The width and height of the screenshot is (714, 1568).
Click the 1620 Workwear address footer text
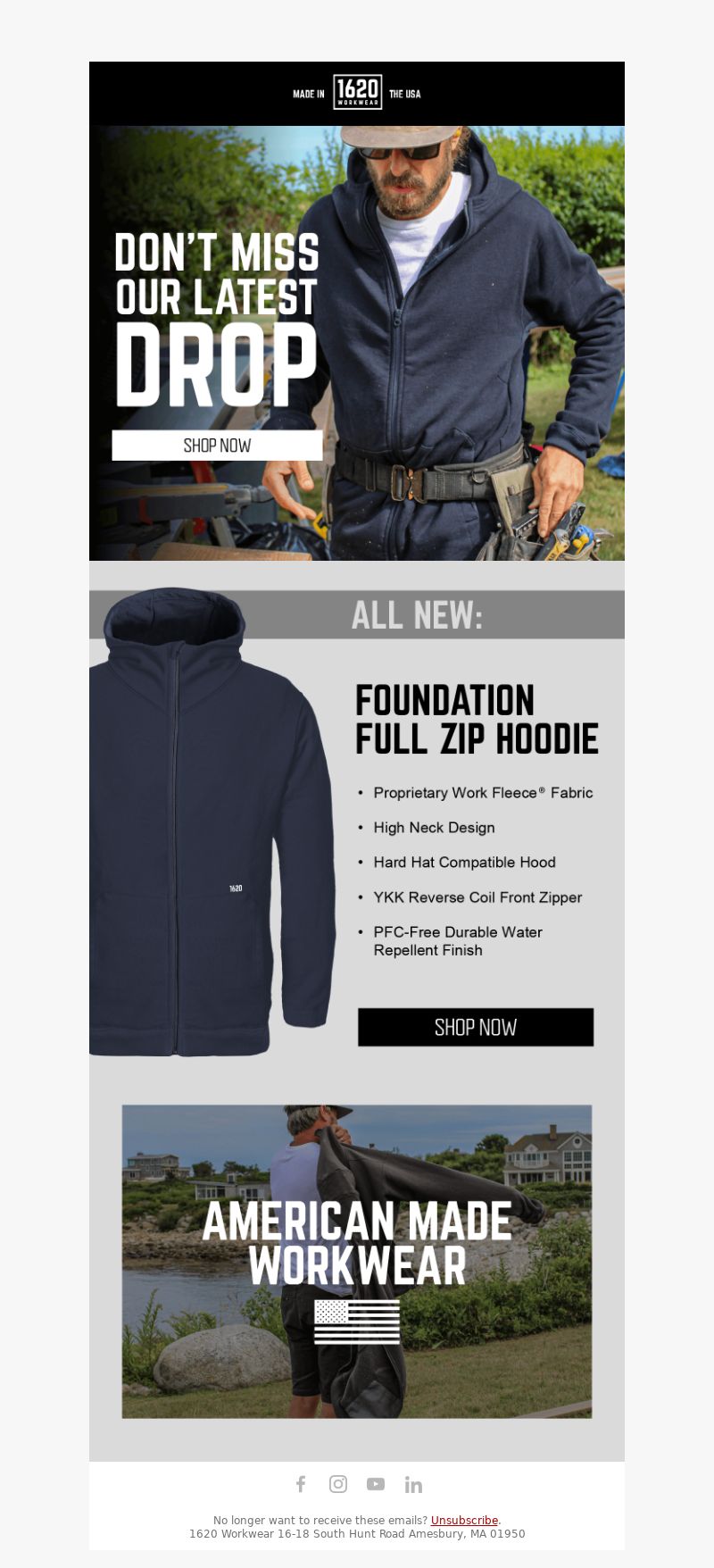pyautogui.click(x=357, y=1534)
